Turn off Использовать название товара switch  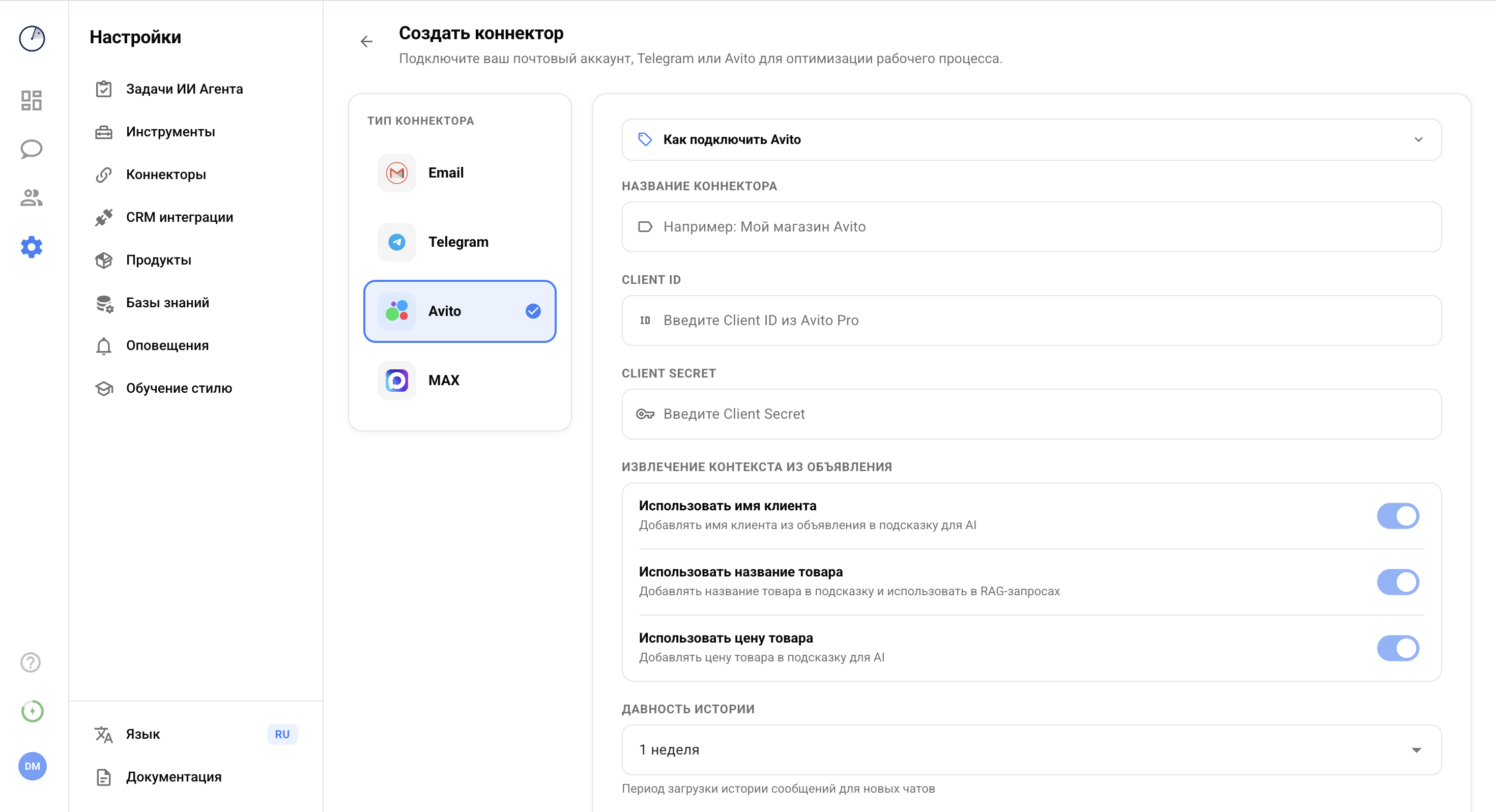coord(1397,582)
